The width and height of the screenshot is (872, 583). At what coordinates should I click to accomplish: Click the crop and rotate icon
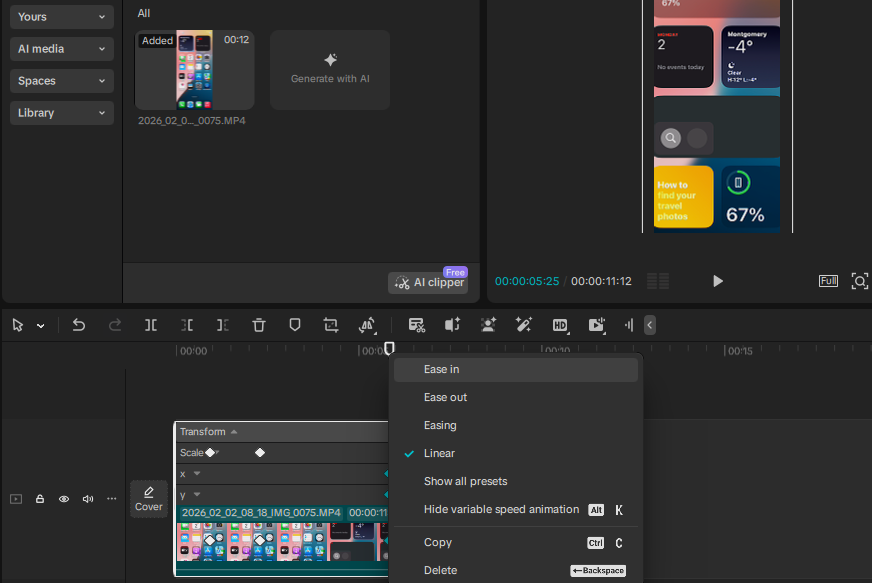click(331, 325)
